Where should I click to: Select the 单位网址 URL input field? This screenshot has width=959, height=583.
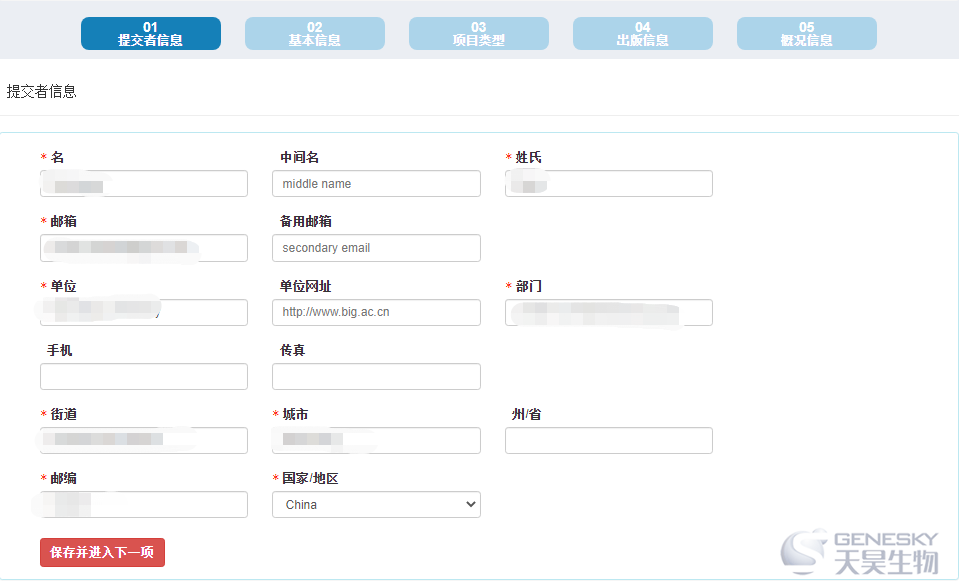[x=376, y=313]
